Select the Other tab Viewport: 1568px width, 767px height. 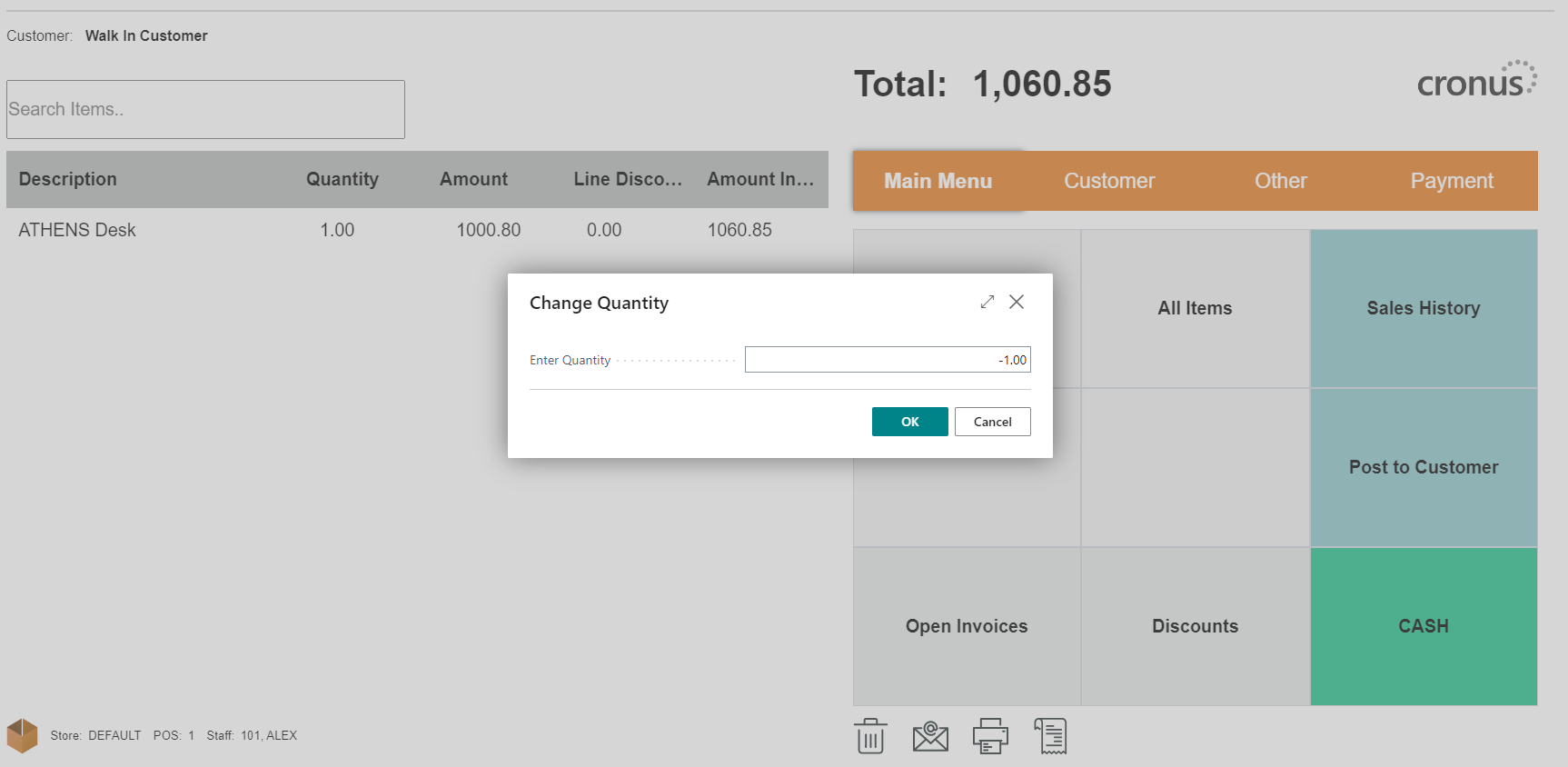coord(1280,181)
